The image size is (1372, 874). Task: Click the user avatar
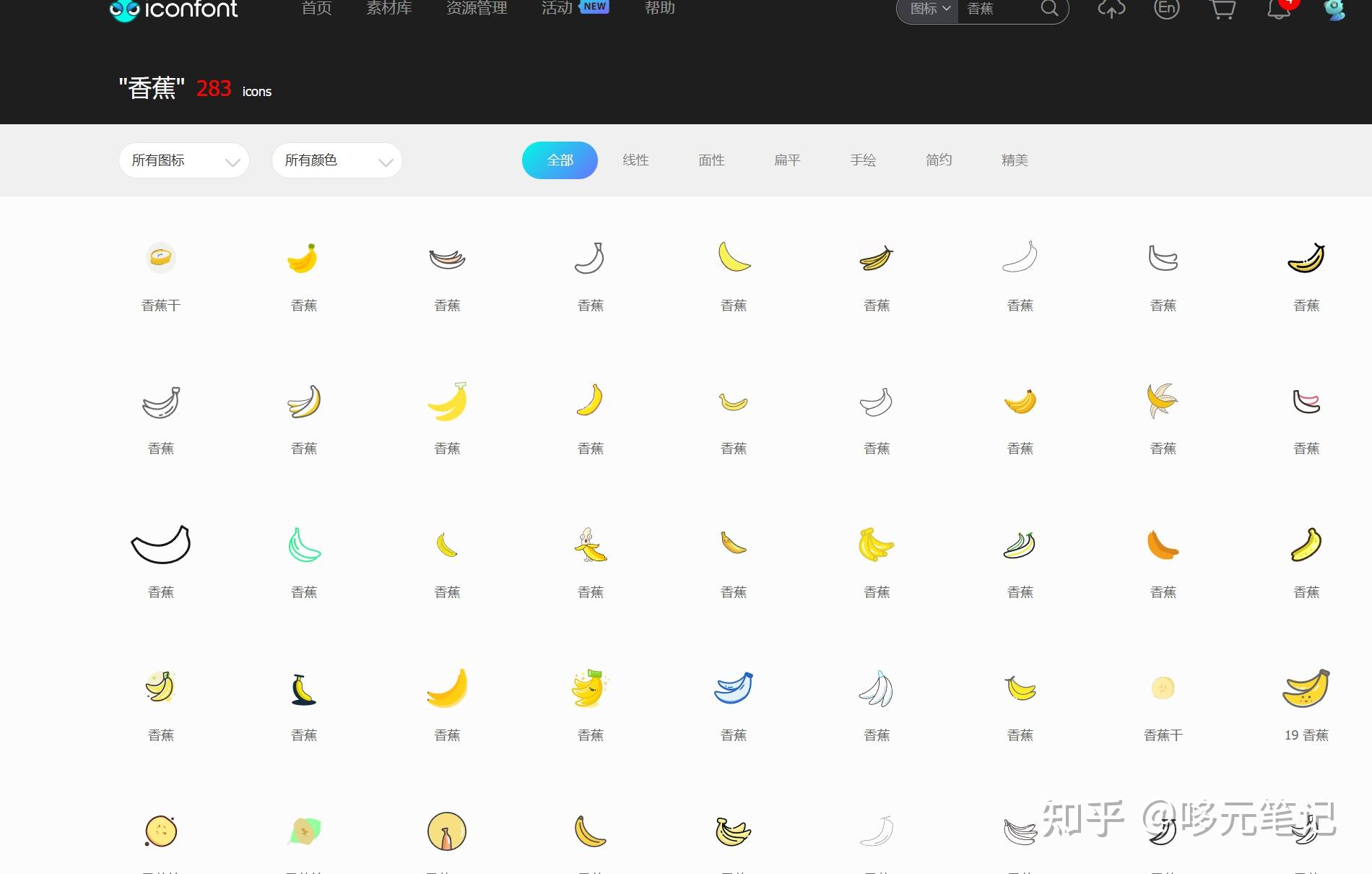[1334, 9]
